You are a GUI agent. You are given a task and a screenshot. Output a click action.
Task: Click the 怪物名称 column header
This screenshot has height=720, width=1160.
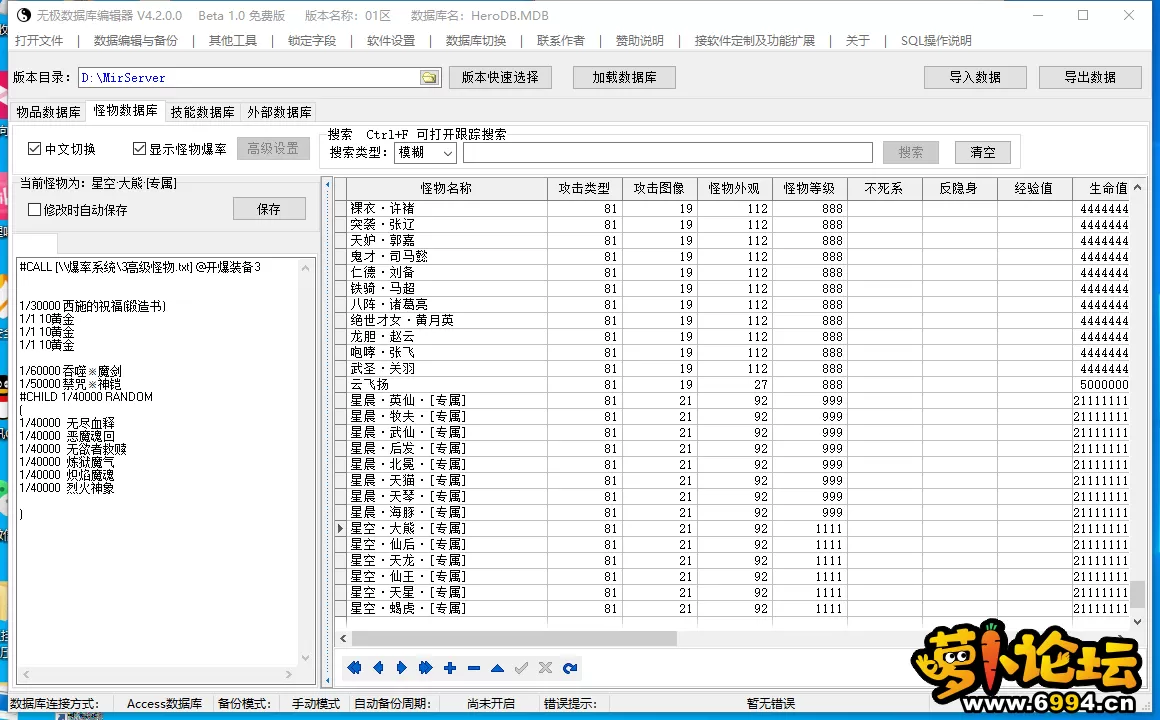(x=447, y=189)
